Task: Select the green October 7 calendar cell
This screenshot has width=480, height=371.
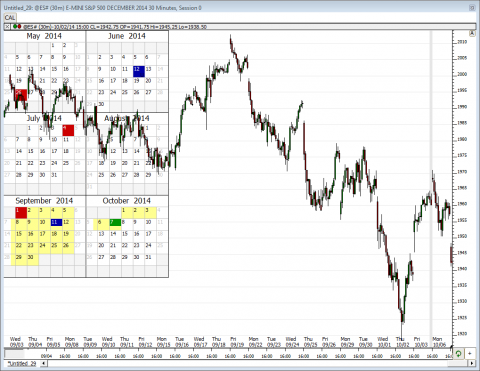Action: point(115,222)
